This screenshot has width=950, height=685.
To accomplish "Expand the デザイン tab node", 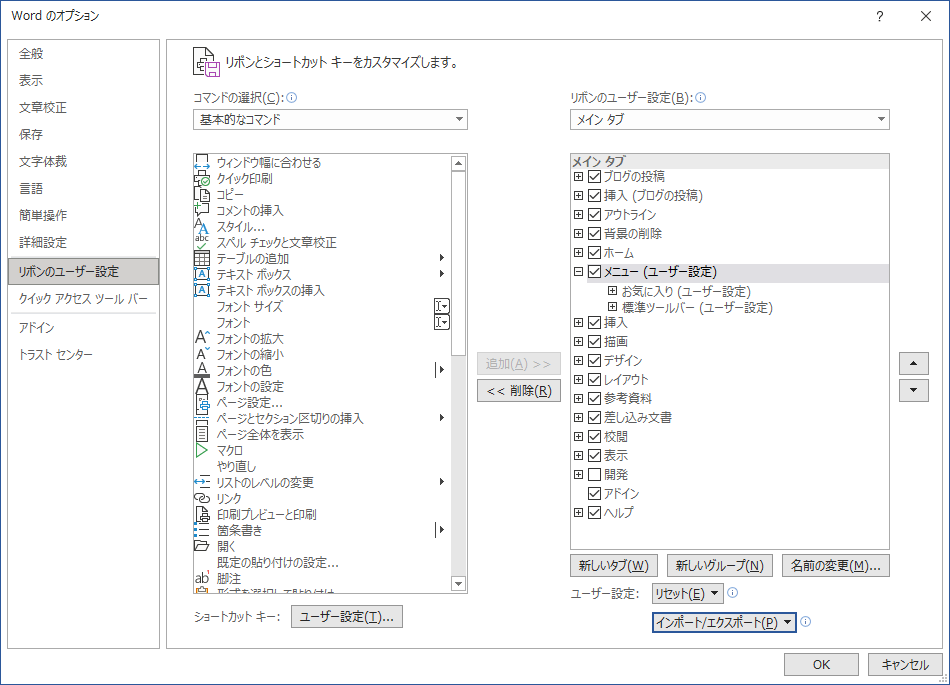I will pyautogui.click(x=579, y=360).
